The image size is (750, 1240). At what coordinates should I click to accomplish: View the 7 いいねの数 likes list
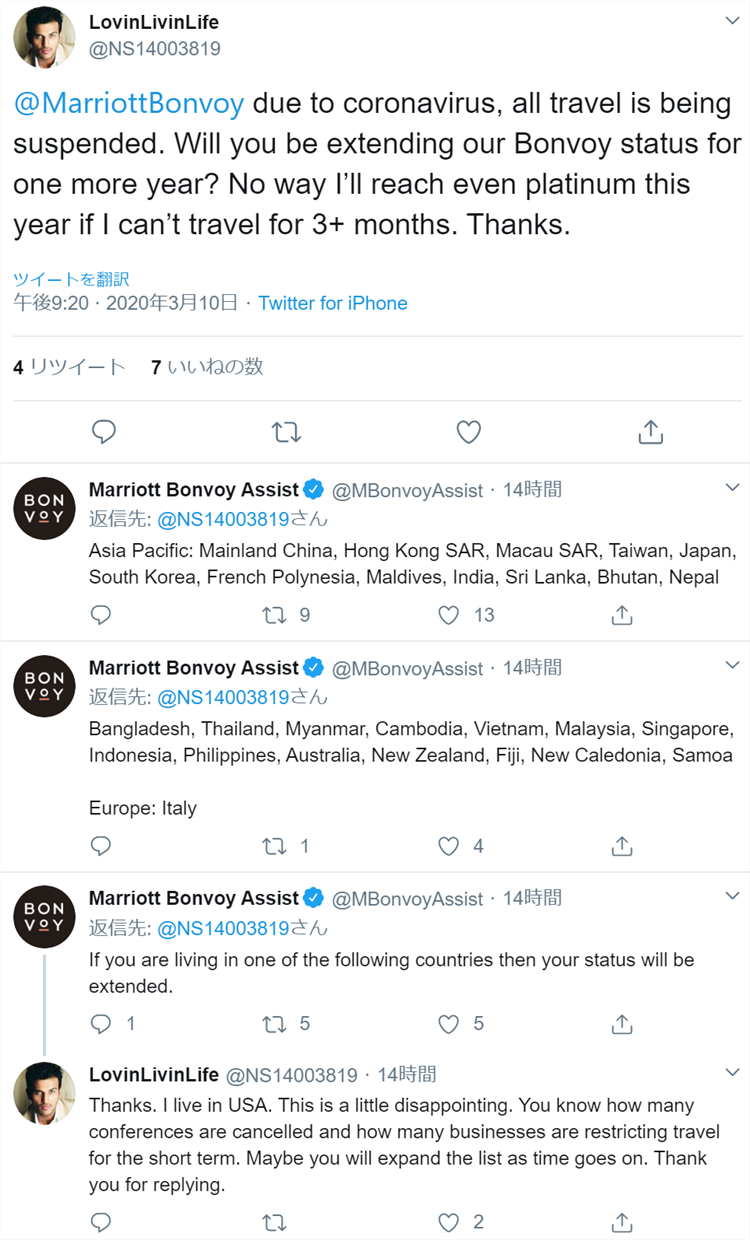click(x=207, y=367)
